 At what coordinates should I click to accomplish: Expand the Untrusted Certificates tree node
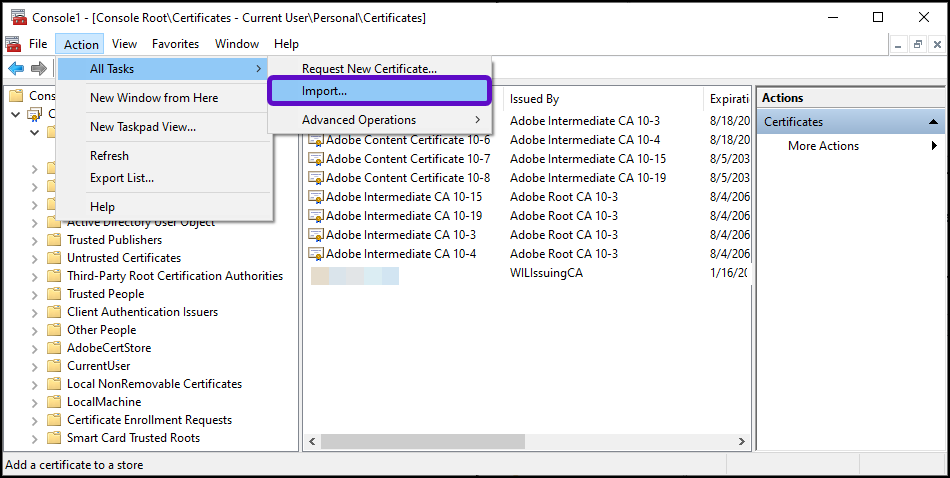(x=36, y=258)
